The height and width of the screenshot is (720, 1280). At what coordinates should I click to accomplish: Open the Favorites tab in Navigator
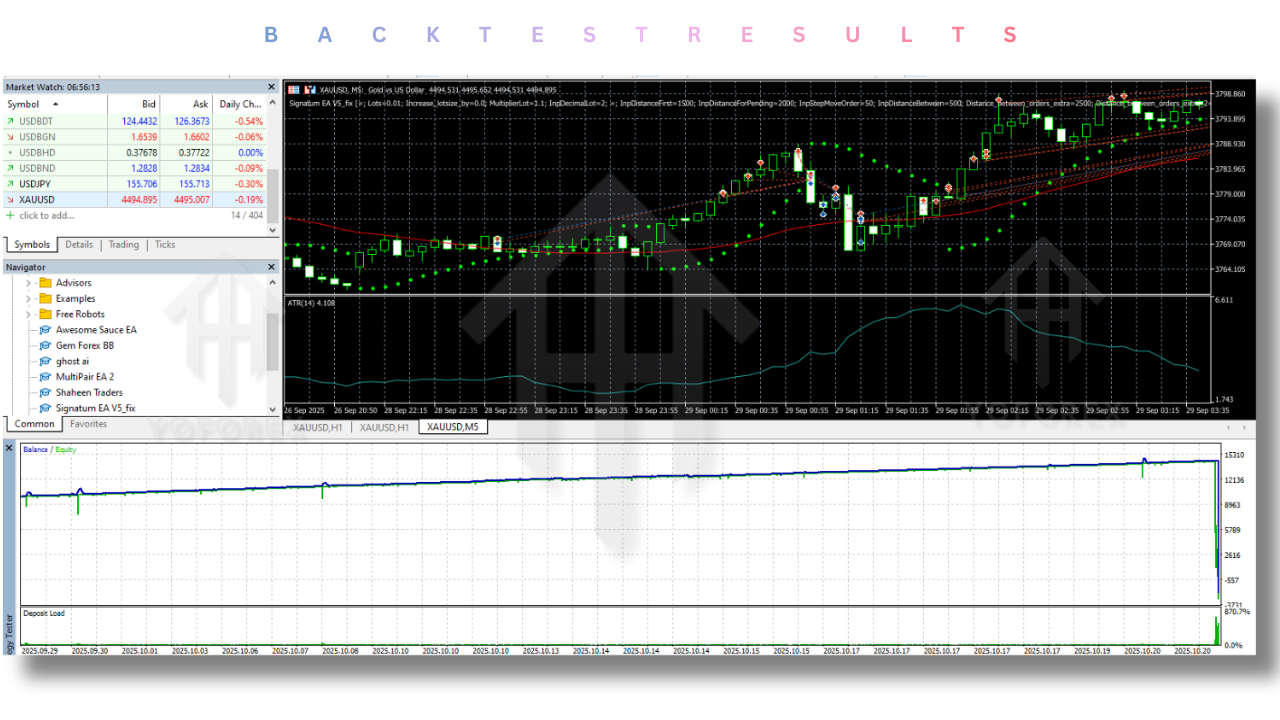pos(88,424)
